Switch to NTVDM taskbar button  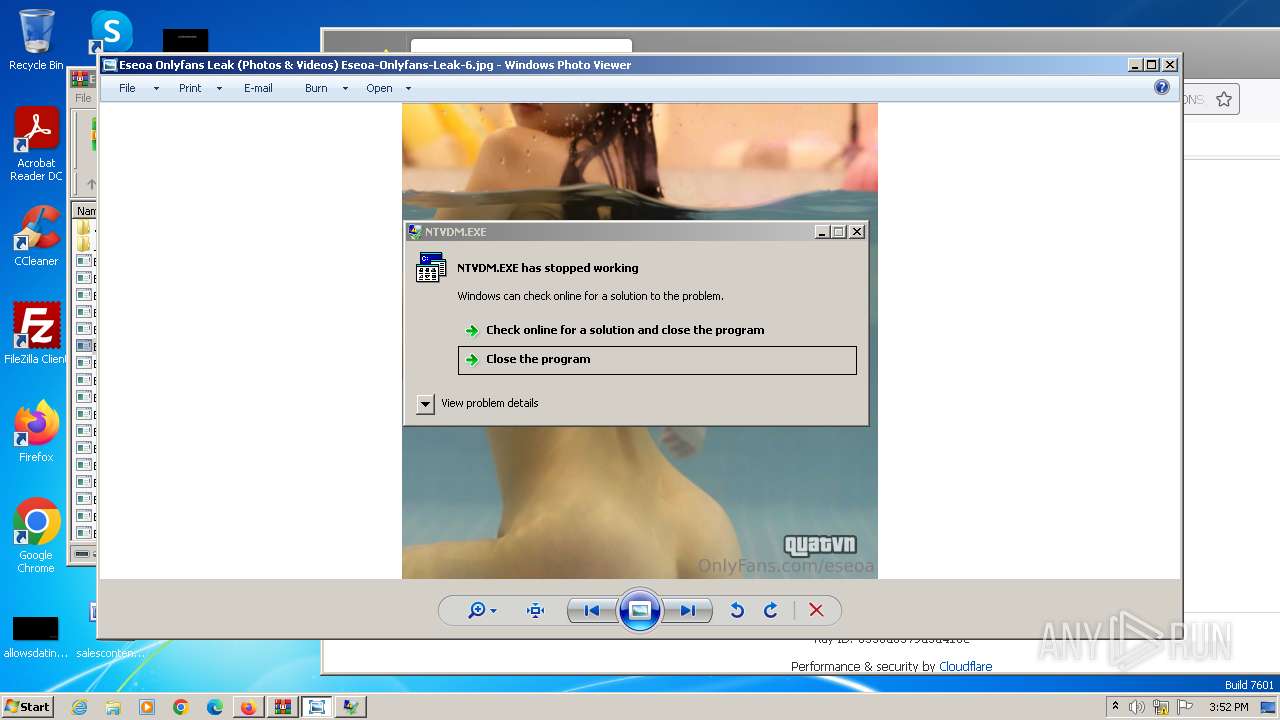click(x=351, y=707)
